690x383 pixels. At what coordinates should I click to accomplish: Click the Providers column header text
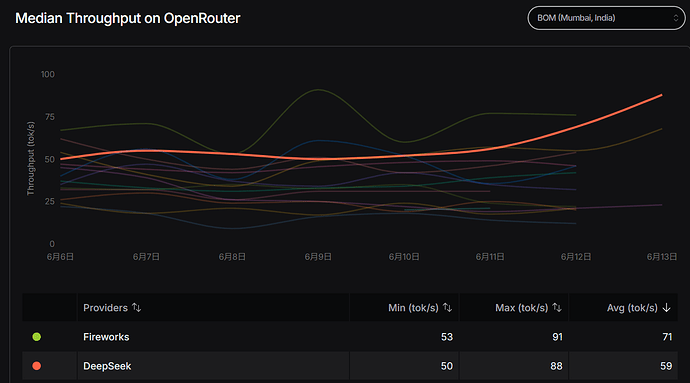pyautogui.click(x=106, y=308)
